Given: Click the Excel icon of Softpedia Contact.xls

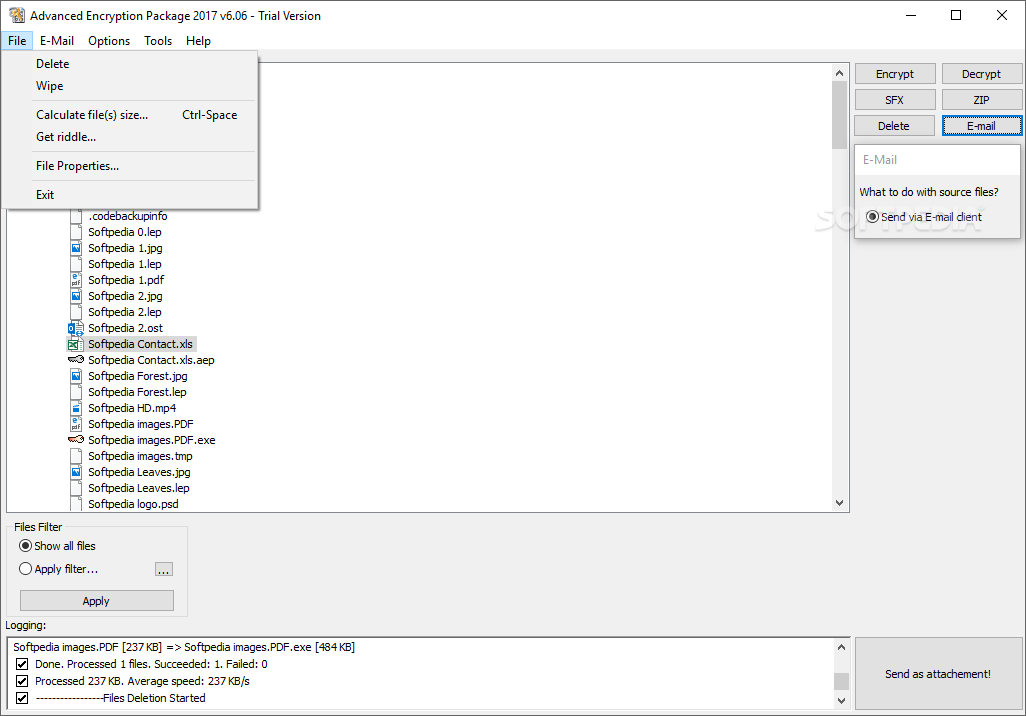Looking at the screenshot, I should (x=76, y=344).
